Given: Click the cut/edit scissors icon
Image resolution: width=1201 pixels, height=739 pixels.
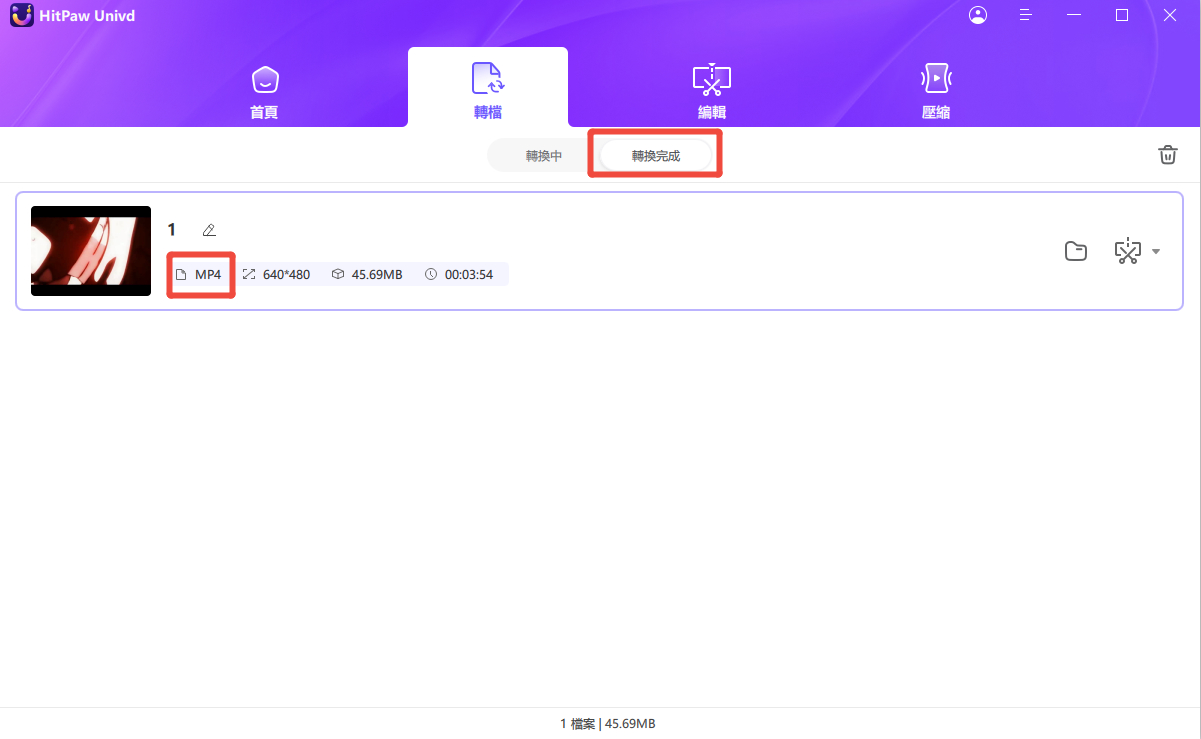Looking at the screenshot, I should 1128,251.
